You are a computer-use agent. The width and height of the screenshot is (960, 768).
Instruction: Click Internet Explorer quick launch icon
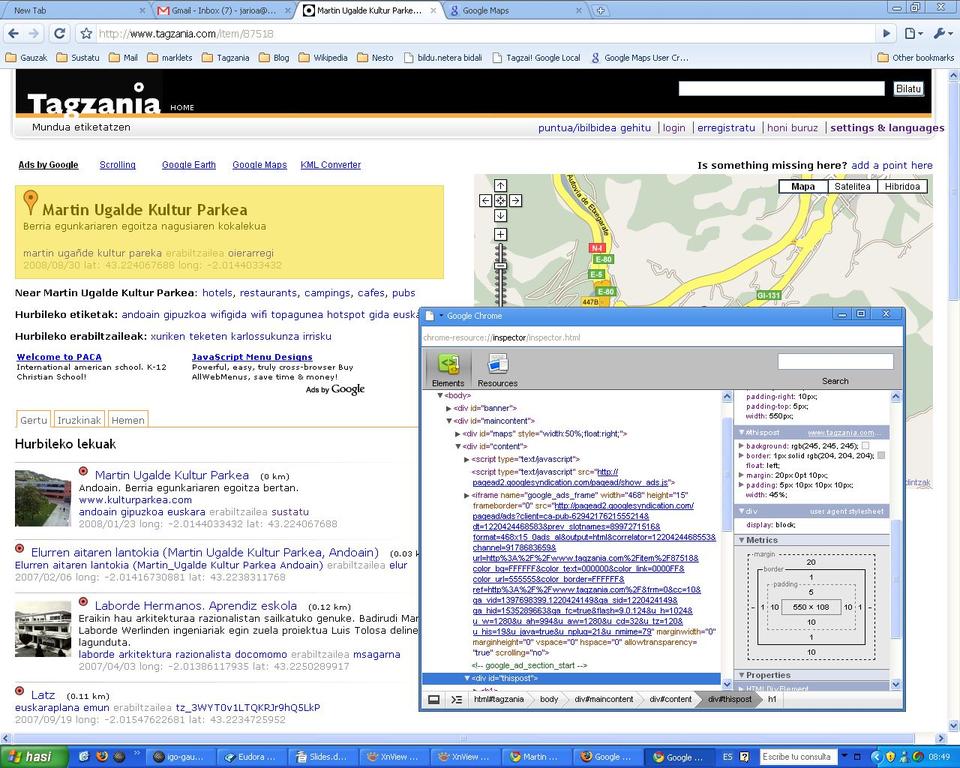coord(84,757)
